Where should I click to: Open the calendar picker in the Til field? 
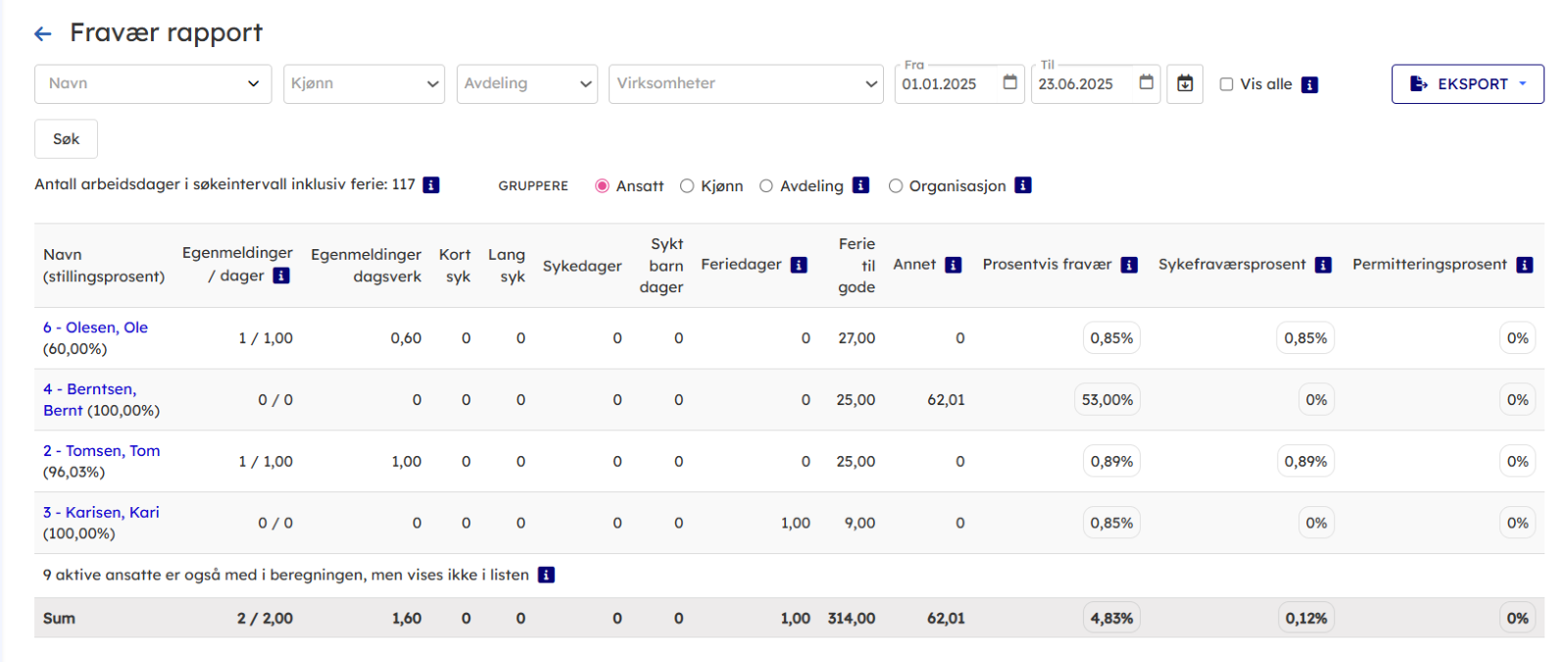point(1146,83)
